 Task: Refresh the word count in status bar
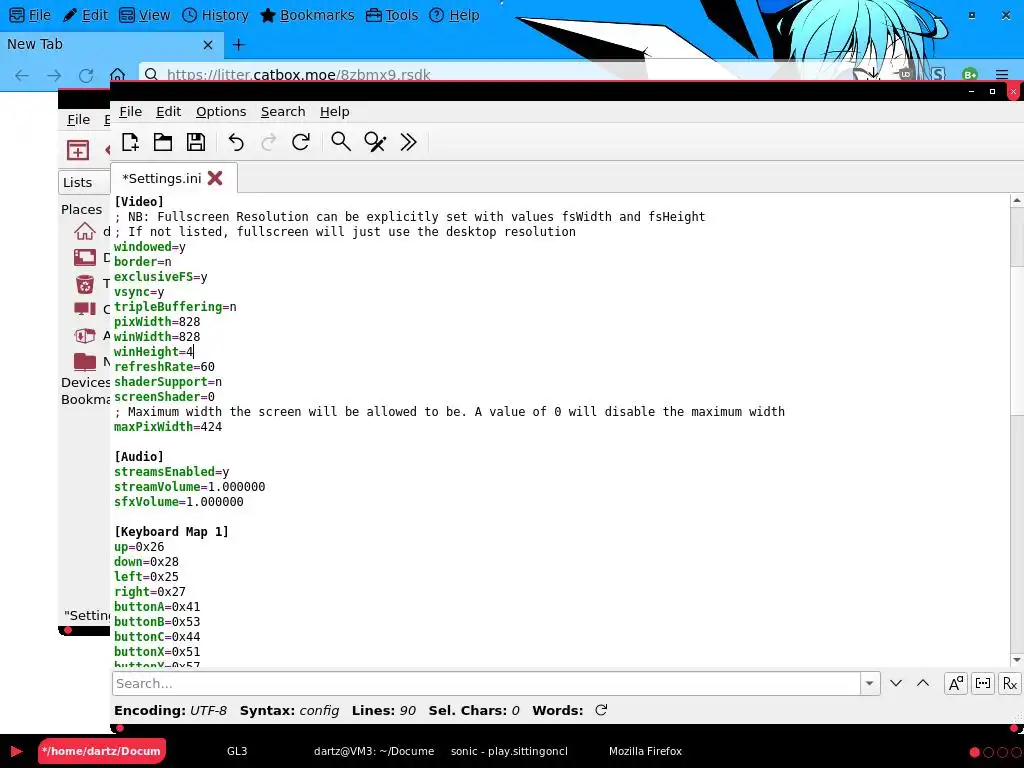click(x=601, y=710)
